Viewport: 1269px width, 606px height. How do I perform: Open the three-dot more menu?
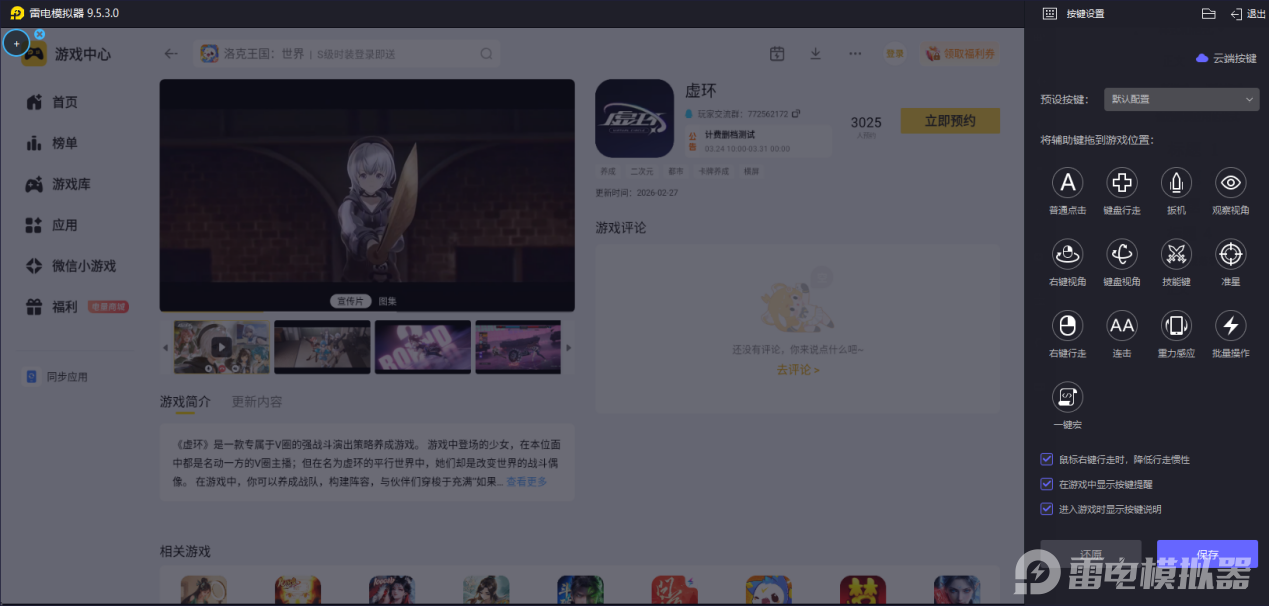click(x=855, y=54)
